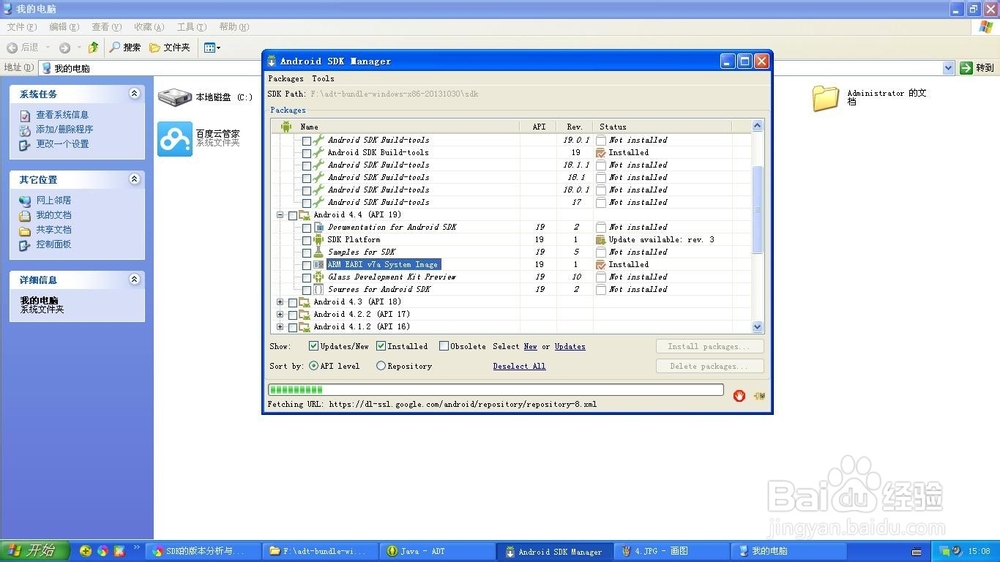
Task: Toggle the Installed show checkbox
Action: [381, 346]
